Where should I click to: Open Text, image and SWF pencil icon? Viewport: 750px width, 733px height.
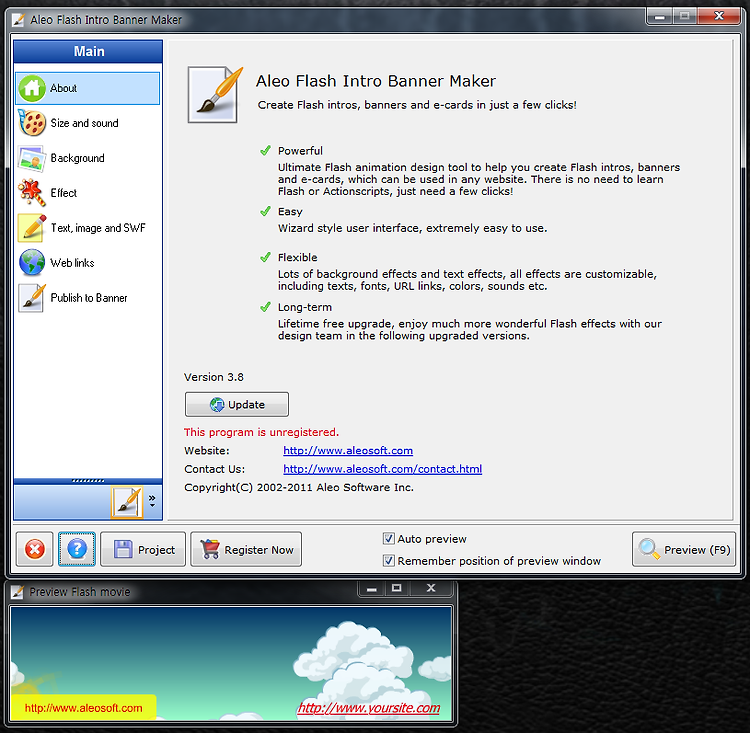coord(32,228)
